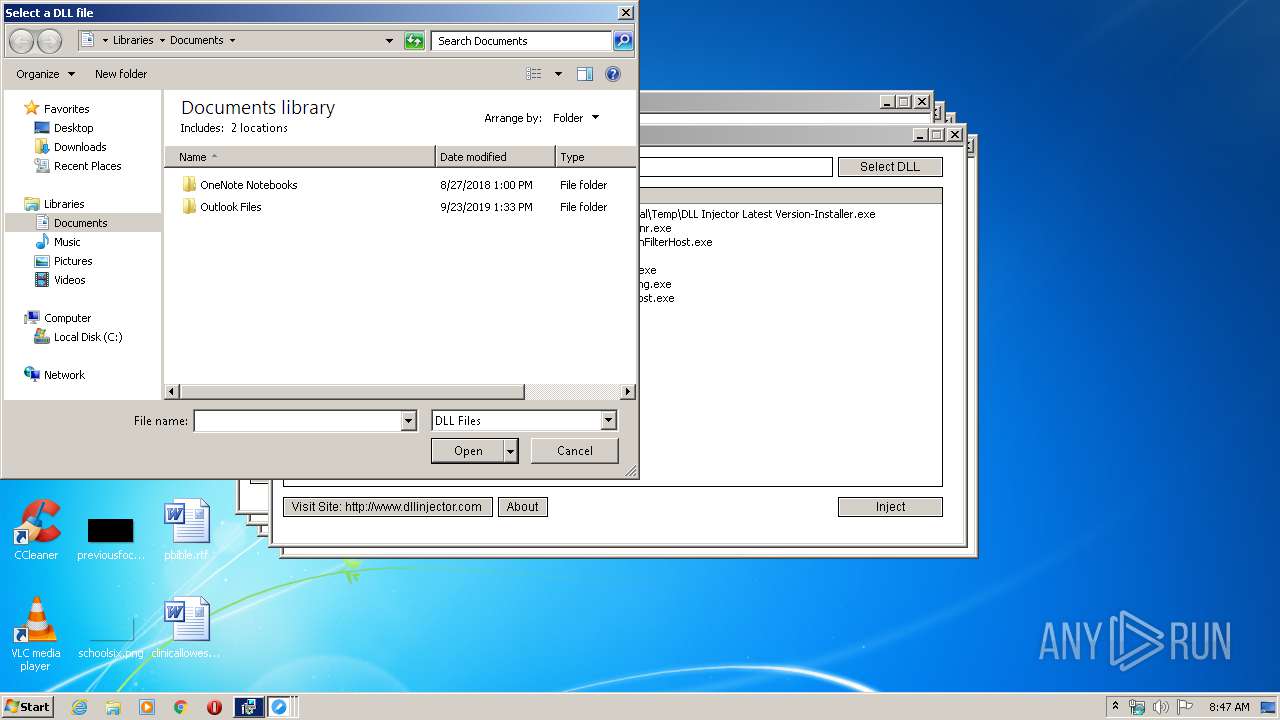
Task: Expand the File name combo box arrow
Action: (x=408, y=421)
